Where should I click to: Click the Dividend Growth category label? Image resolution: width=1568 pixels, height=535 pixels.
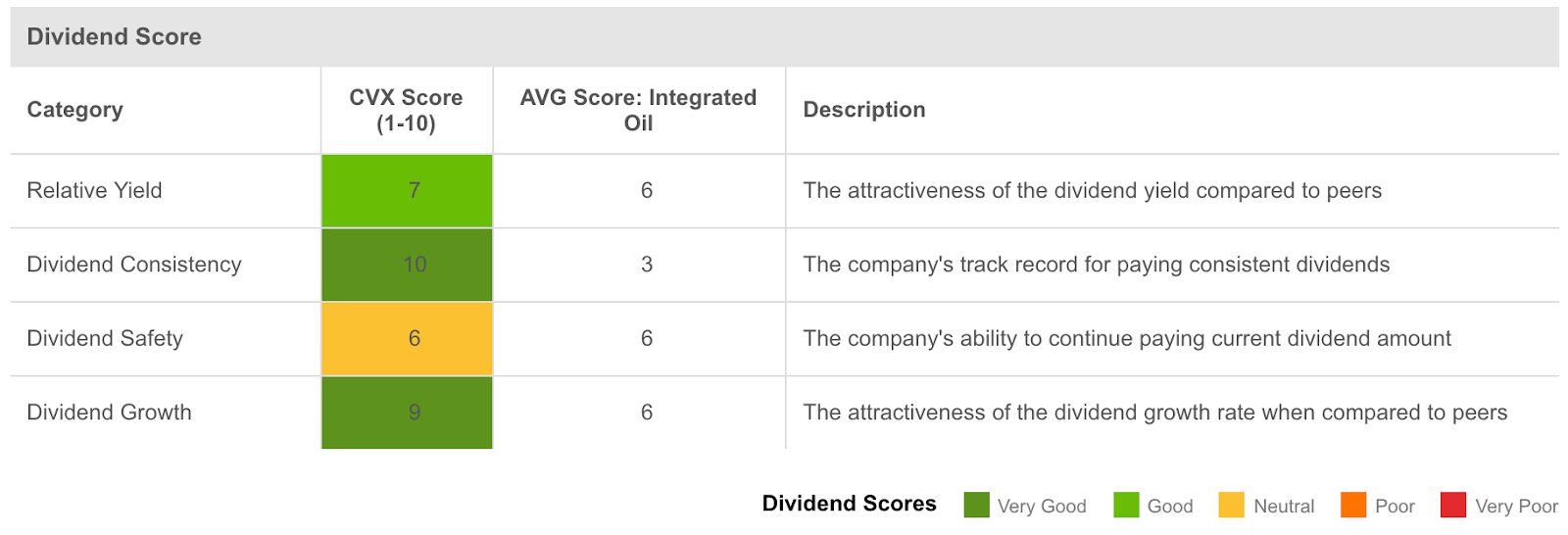(x=110, y=413)
